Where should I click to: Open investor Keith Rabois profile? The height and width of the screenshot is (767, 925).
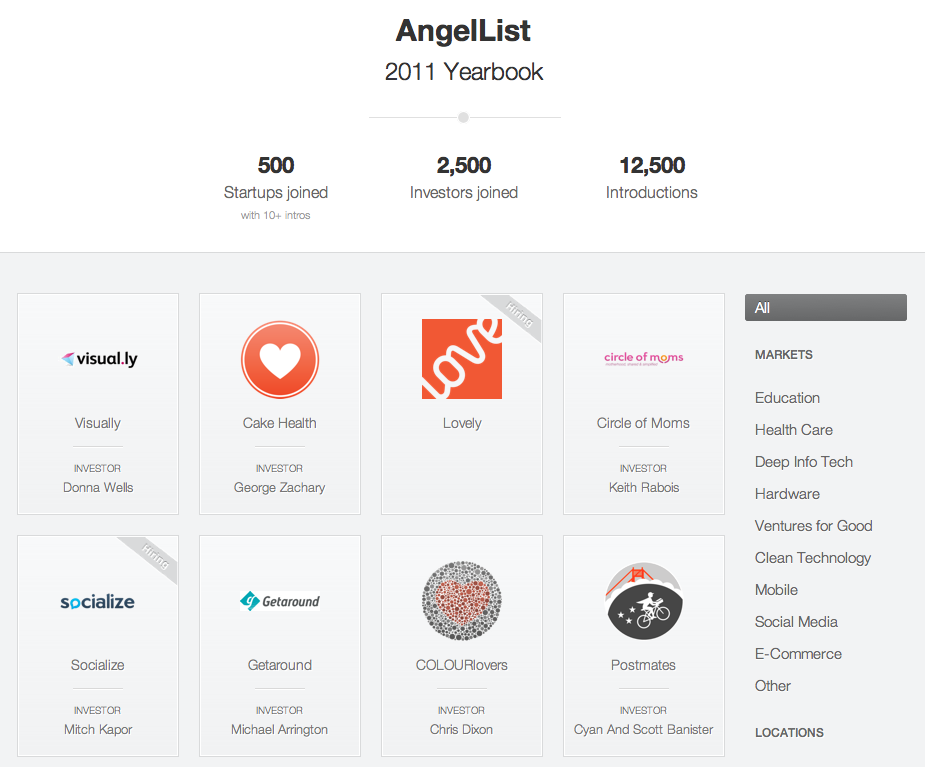click(x=644, y=488)
